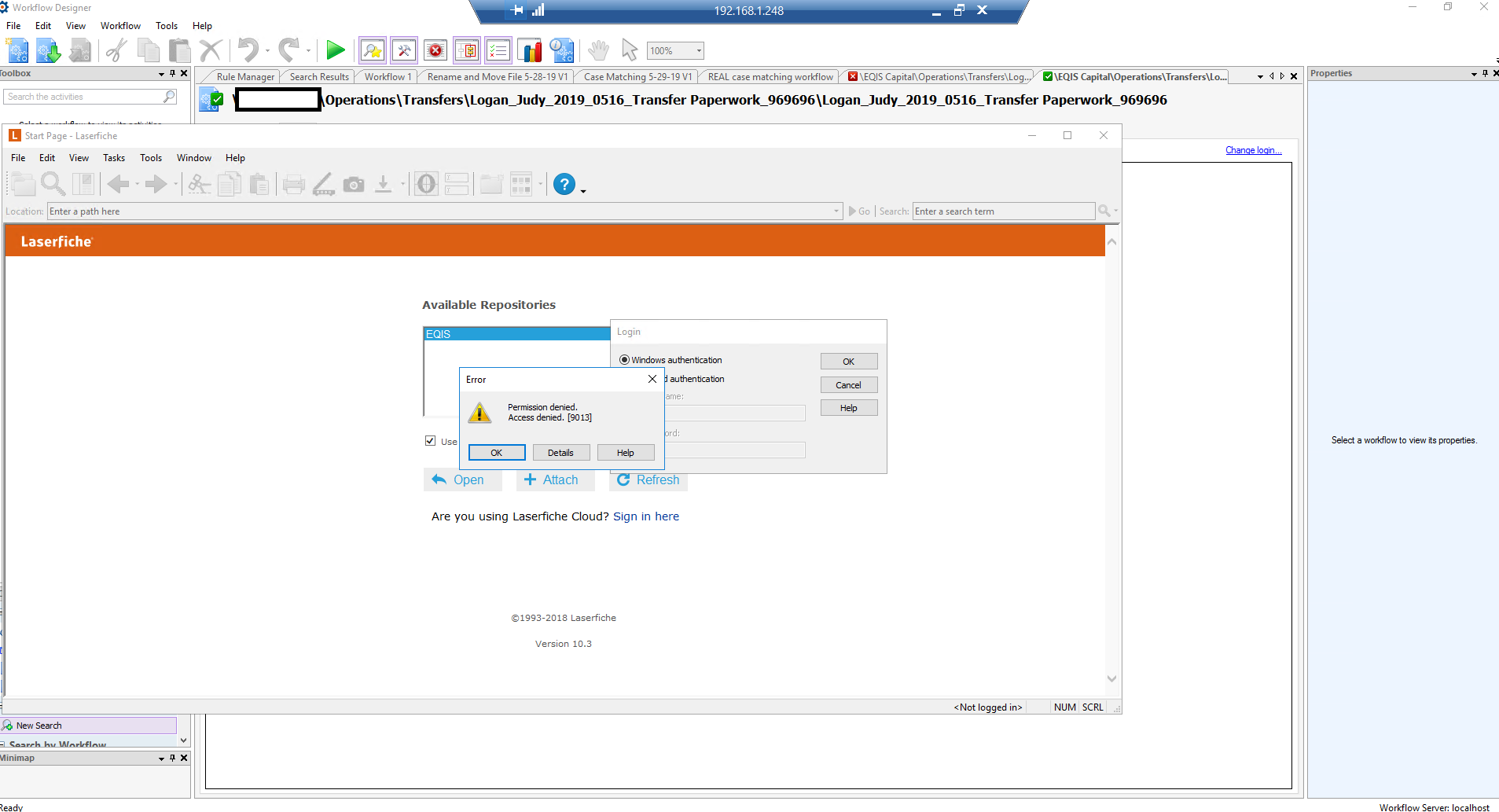The height and width of the screenshot is (812, 1499).
Task: Click the remote session pin icon
Action: 517,10
